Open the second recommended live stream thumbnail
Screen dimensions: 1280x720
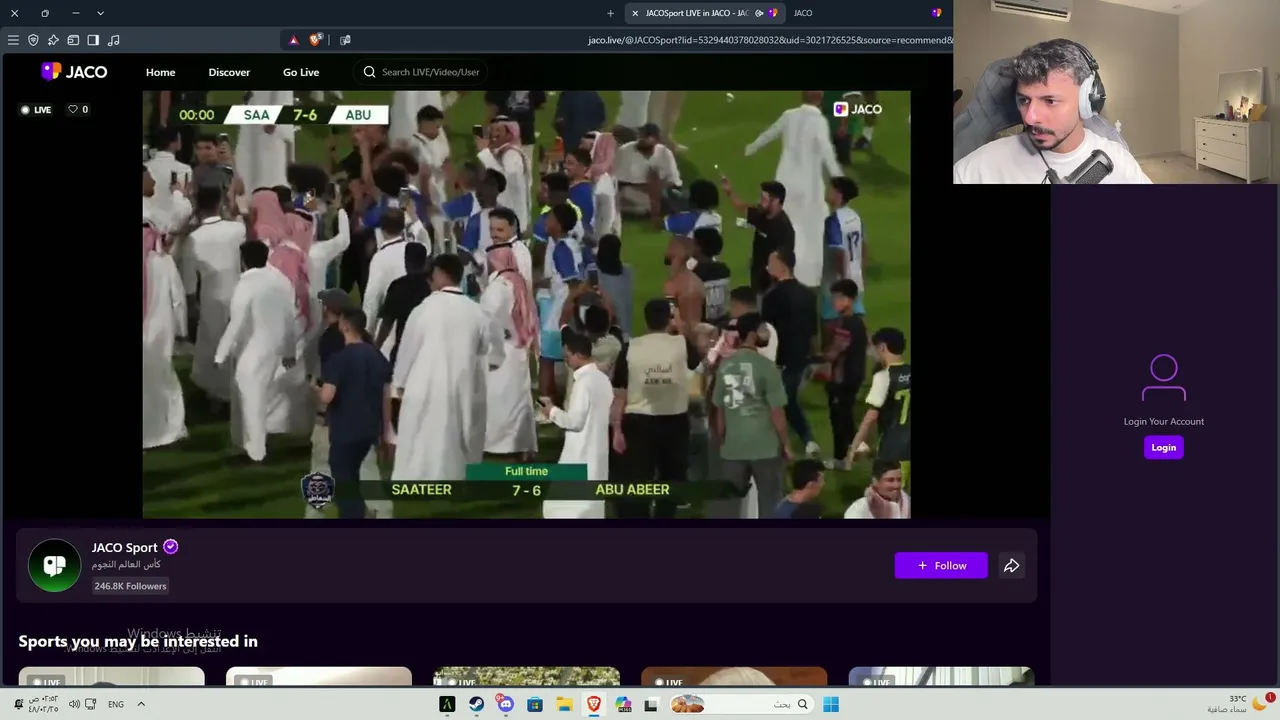click(x=319, y=677)
